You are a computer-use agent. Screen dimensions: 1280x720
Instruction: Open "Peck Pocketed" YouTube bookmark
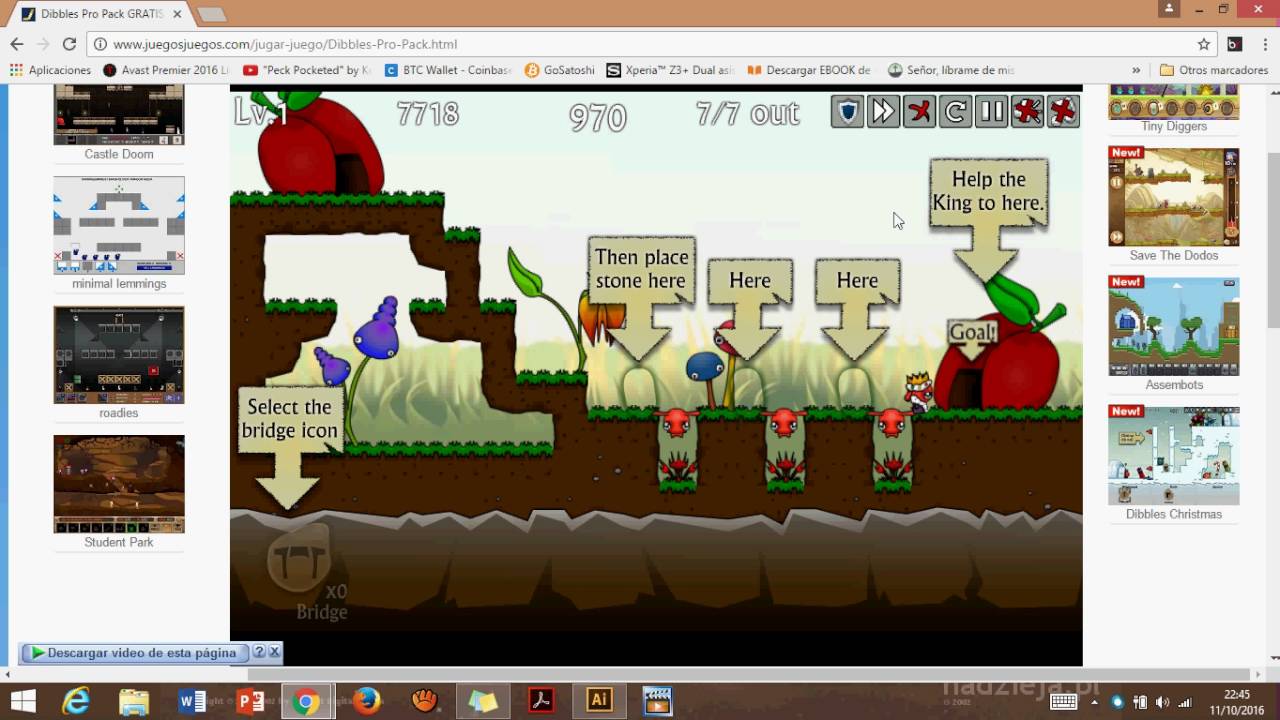pyautogui.click(x=306, y=70)
